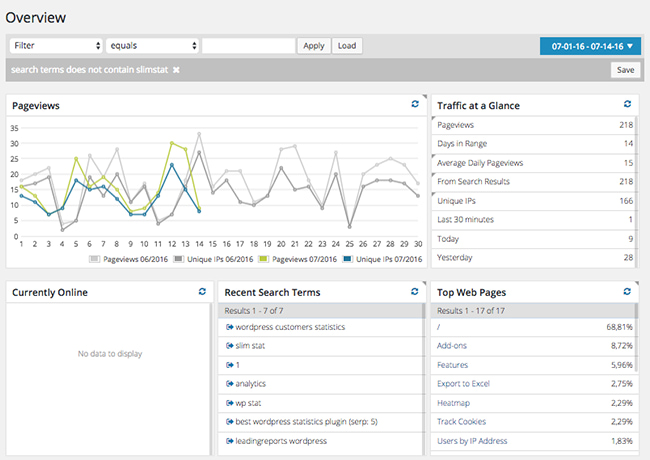Click the filter value text field
650x460 pixels.
click(248, 46)
